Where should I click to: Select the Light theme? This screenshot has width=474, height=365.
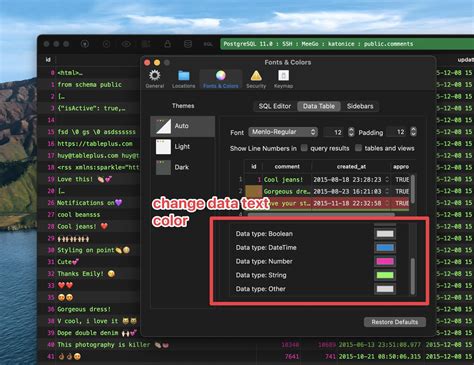pyautogui.click(x=183, y=147)
